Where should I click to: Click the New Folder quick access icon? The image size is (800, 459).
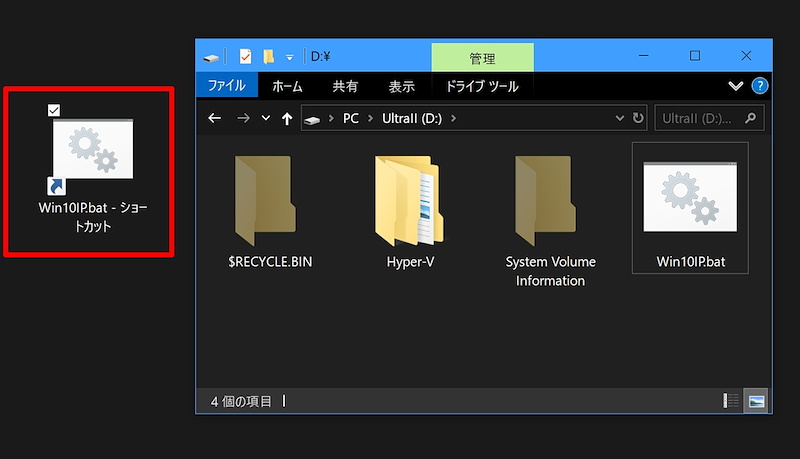click(268, 57)
